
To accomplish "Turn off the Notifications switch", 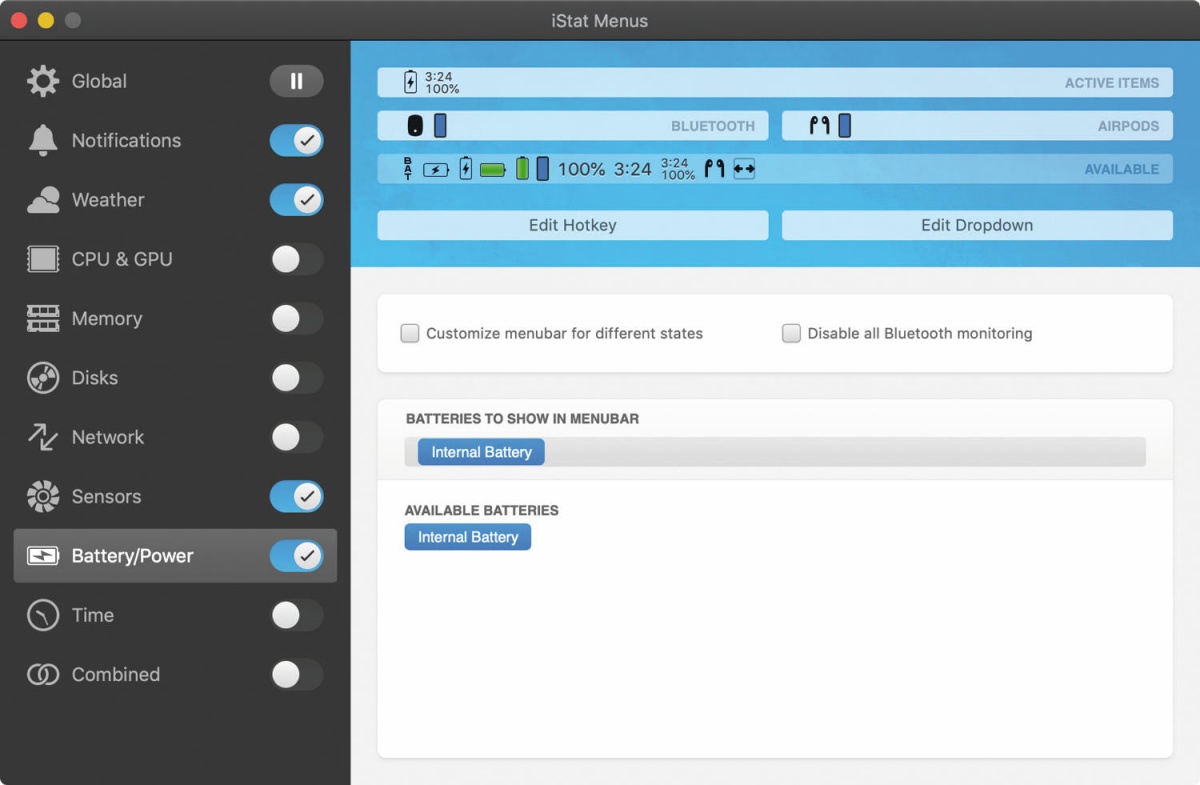I will (296, 141).
